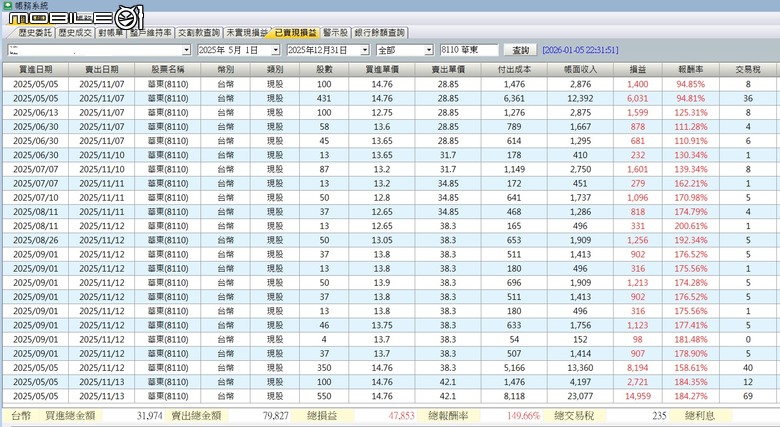Select the profit cell 681
This screenshot has width=780, height=427.
(638, 141)
